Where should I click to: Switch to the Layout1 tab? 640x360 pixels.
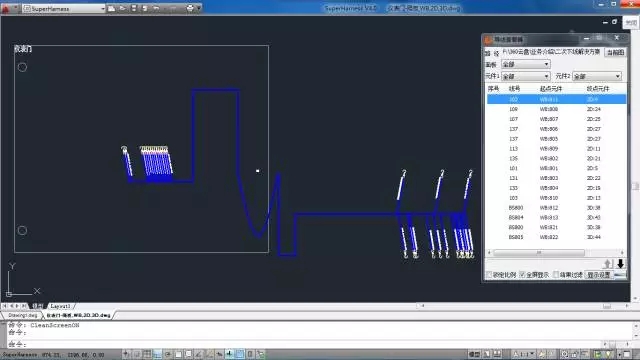coord(60,306)
